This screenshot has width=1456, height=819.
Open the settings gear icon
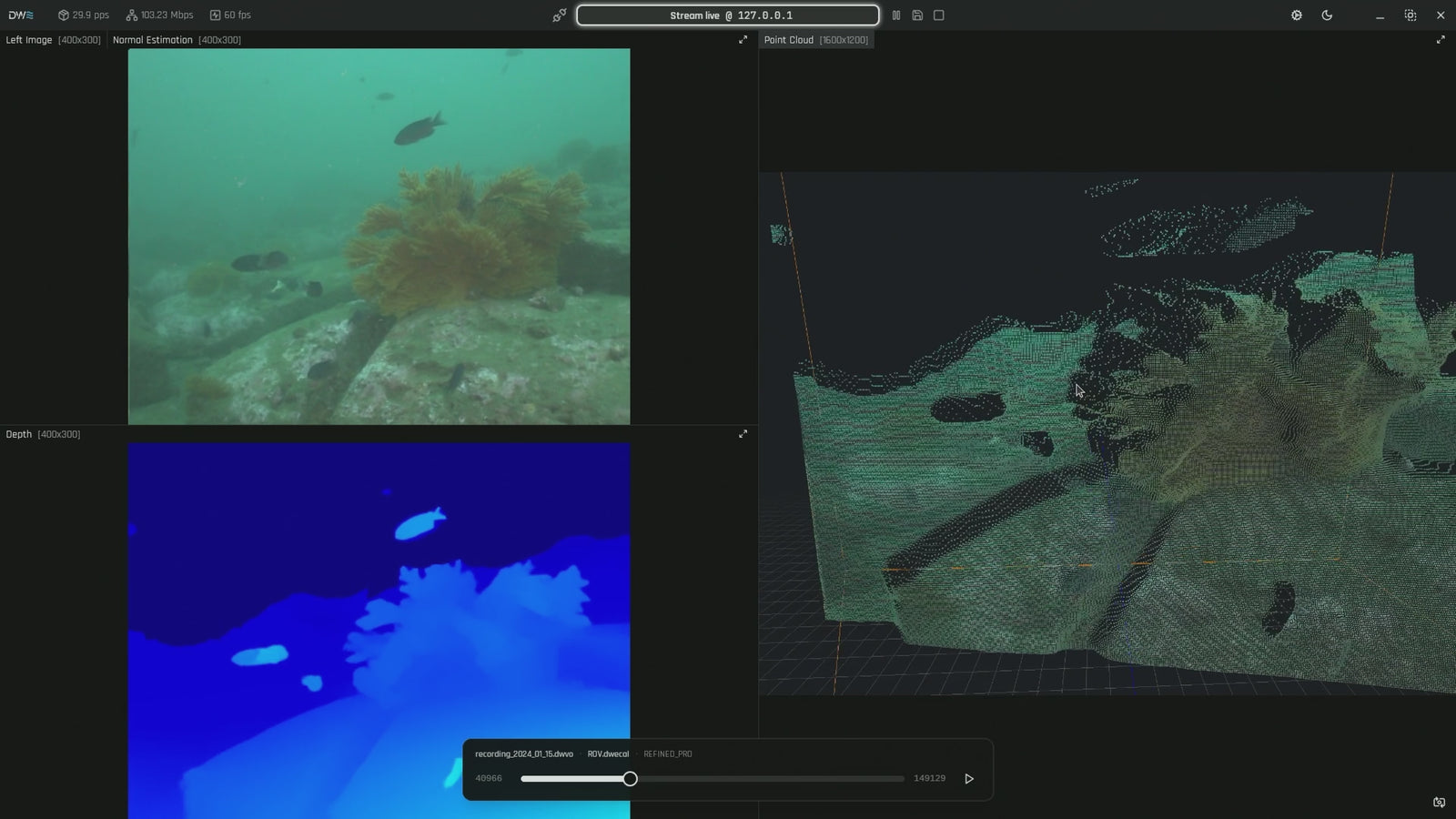pyautogui.click(x=1297, y=15)
